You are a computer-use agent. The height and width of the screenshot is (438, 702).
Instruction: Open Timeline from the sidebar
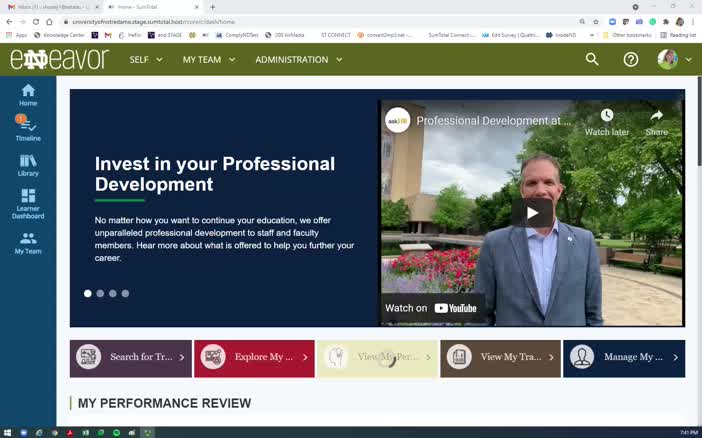pyautogui.click(x=28, y=129)
